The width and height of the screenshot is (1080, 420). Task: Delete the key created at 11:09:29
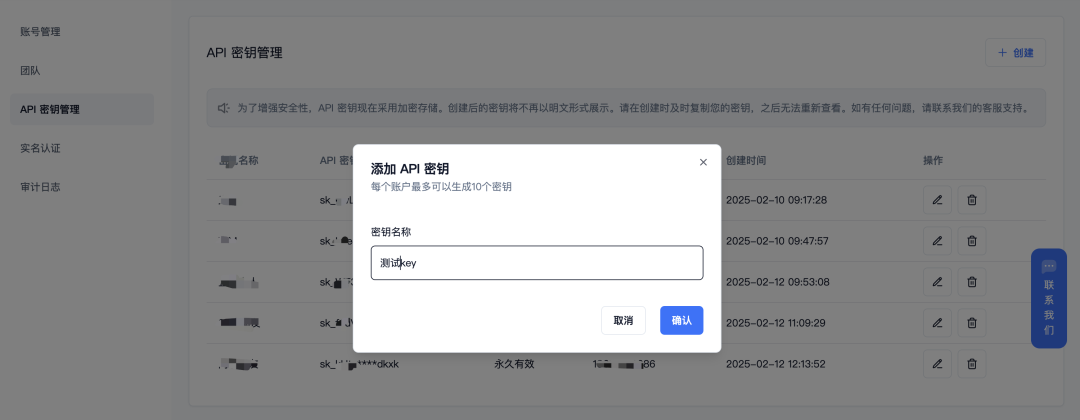pyautogui.click(x=972, y=323)
